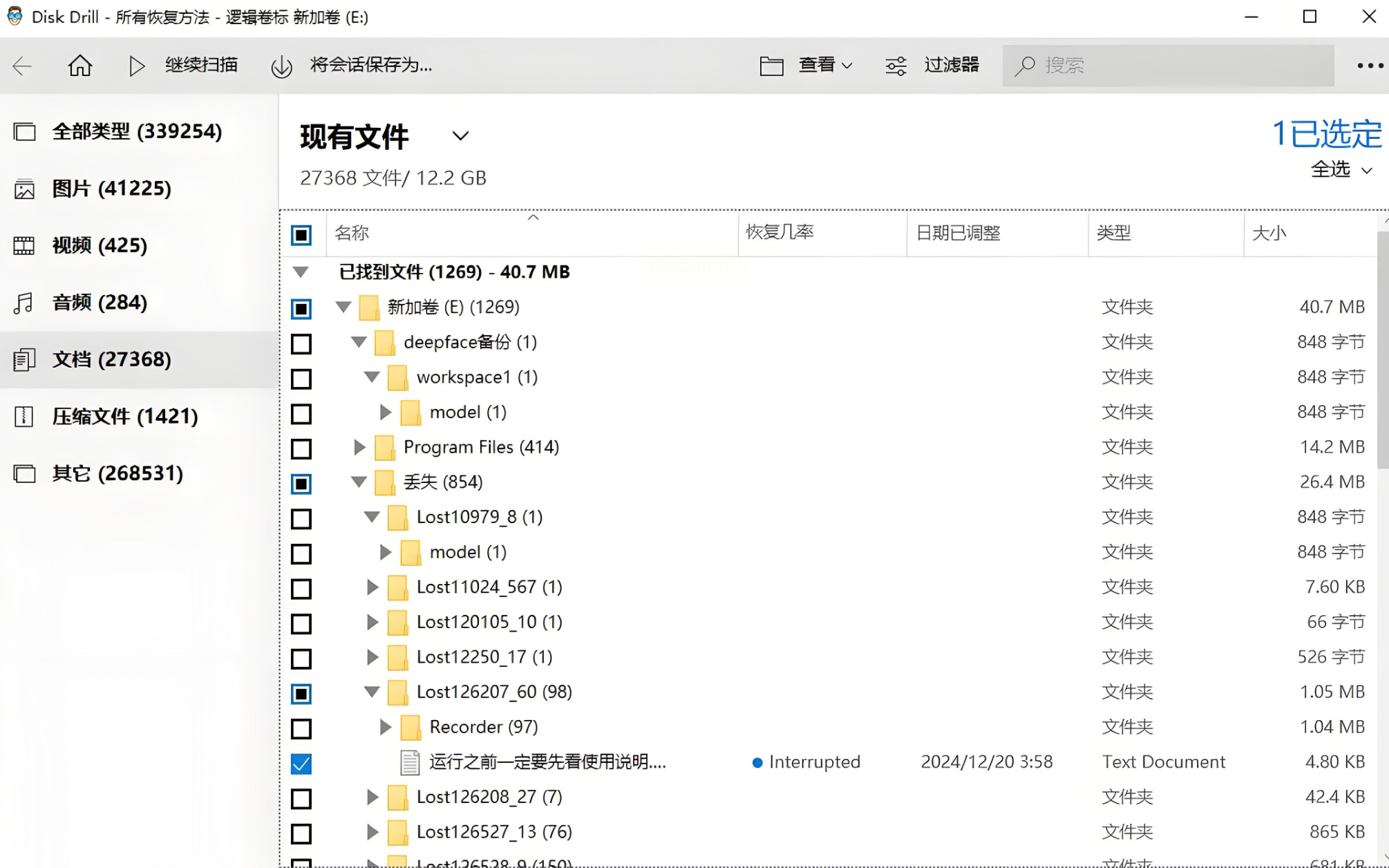Select the Pictures (图片) category icon
Viewport: 1389px width, 868px height.
coord(25,189)
